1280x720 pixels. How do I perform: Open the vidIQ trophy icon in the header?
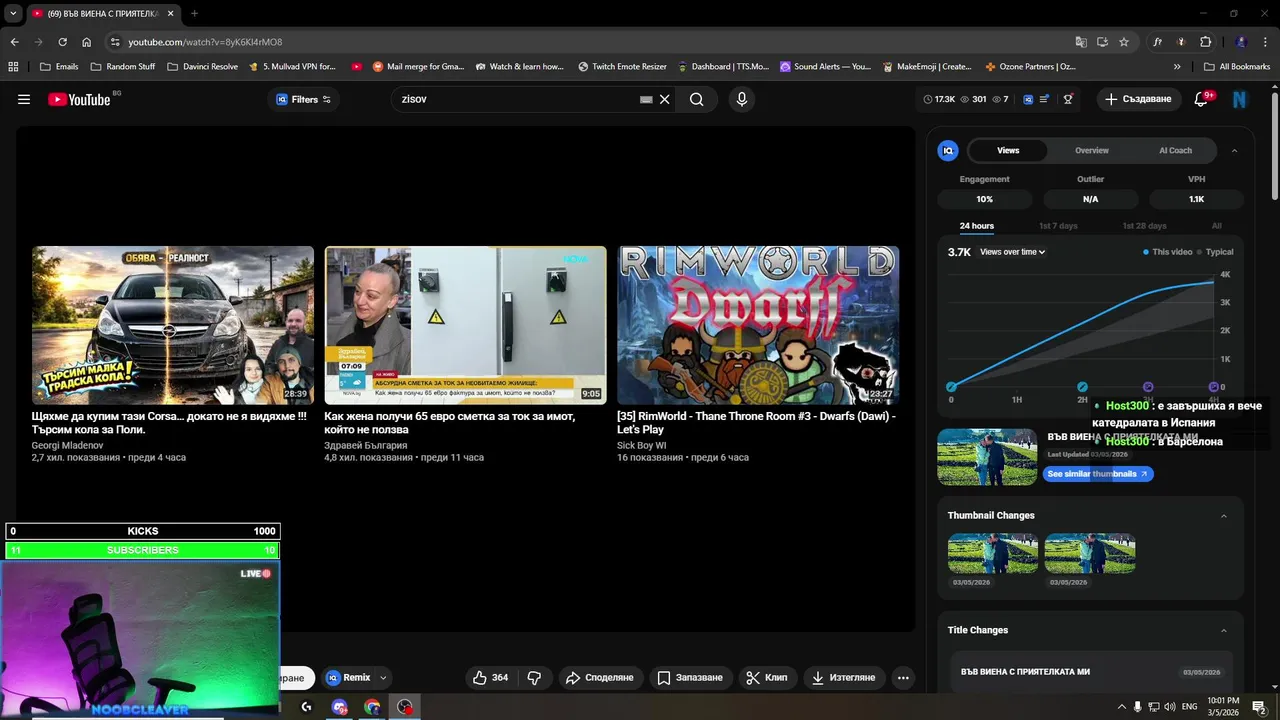pyautogui.click(x=1068, y=99)
